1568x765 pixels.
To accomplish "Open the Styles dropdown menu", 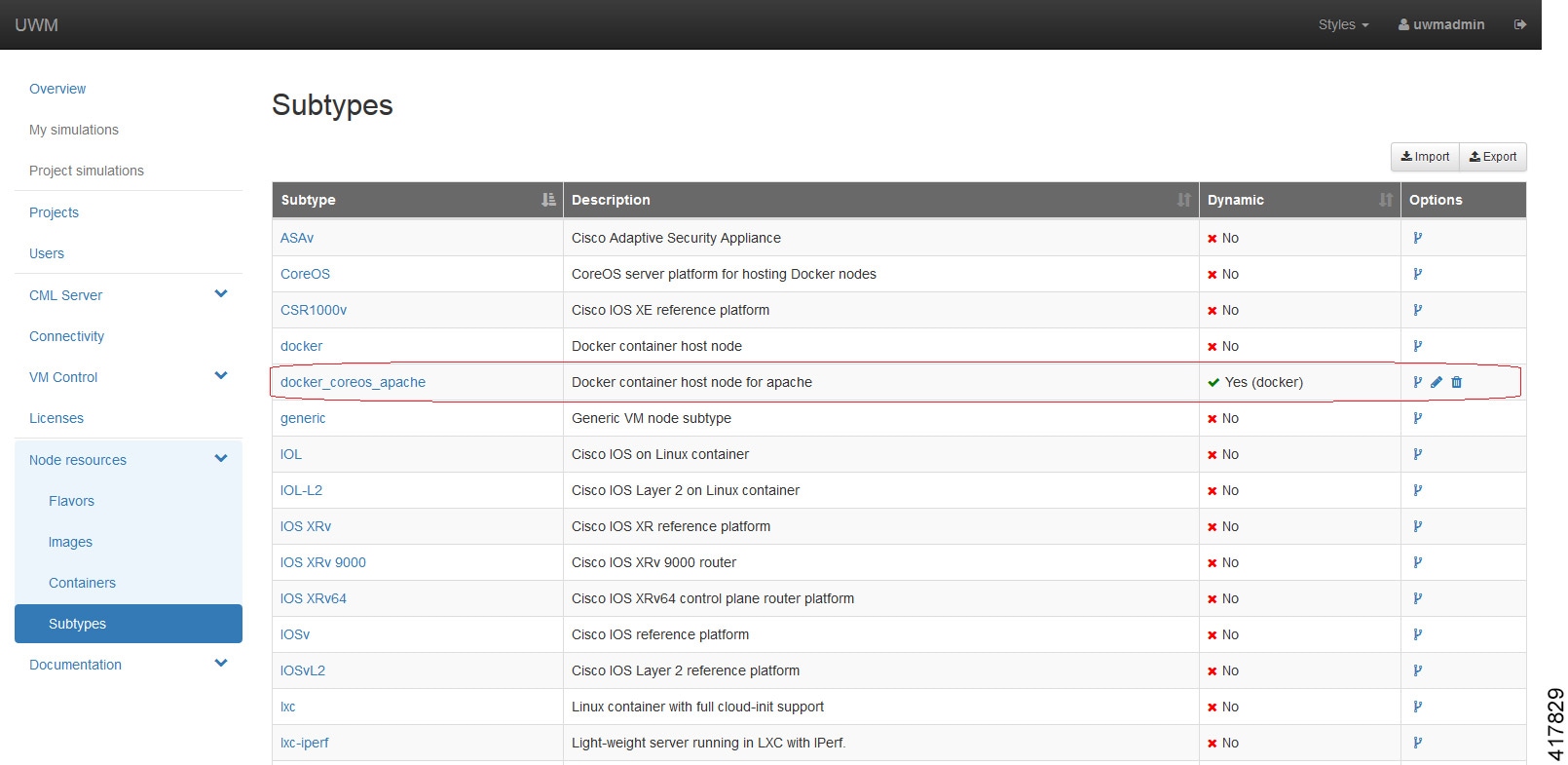I will [x=1343, y=24].
